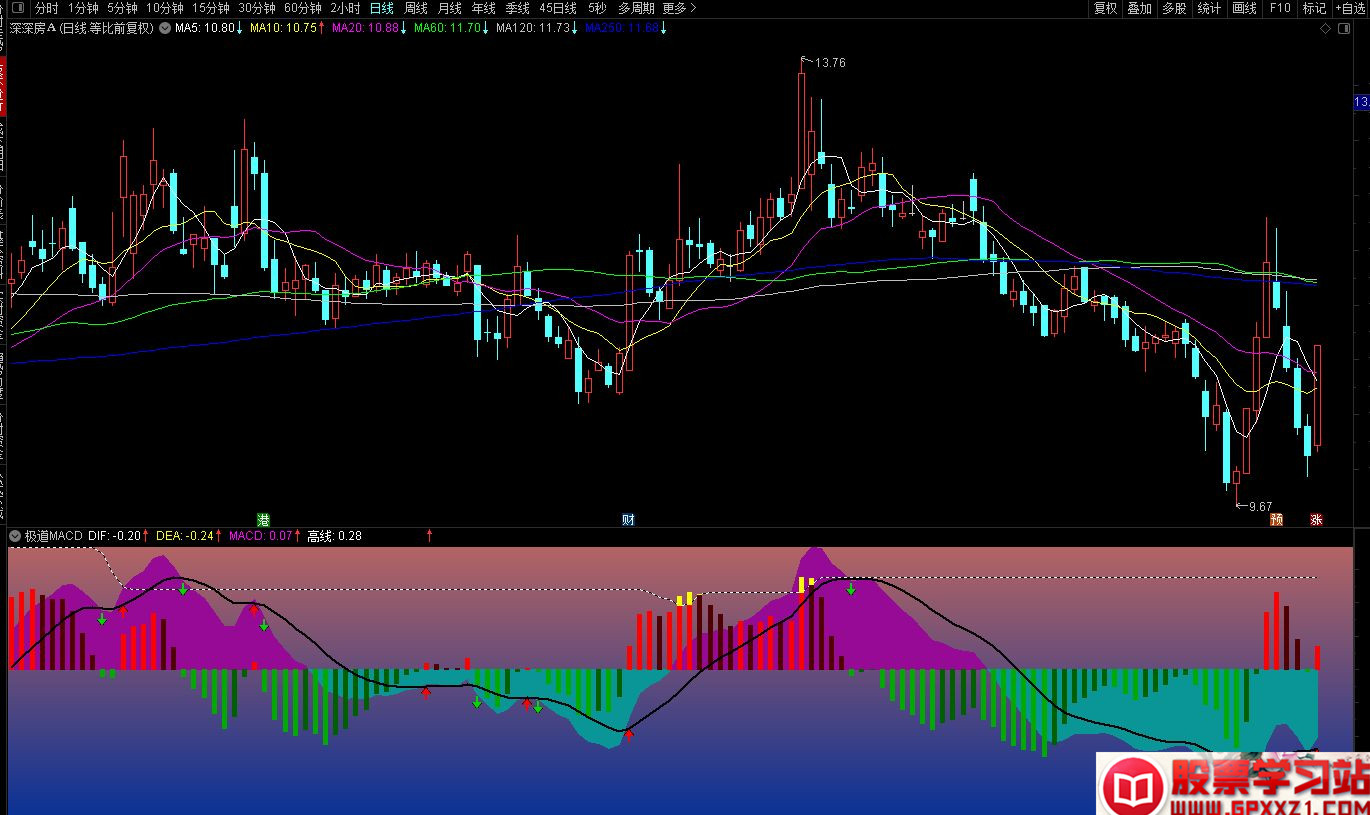Activate the 画线 drawing tools
This screenshot has width=1370, height=815.
[x=1244, y=8]
